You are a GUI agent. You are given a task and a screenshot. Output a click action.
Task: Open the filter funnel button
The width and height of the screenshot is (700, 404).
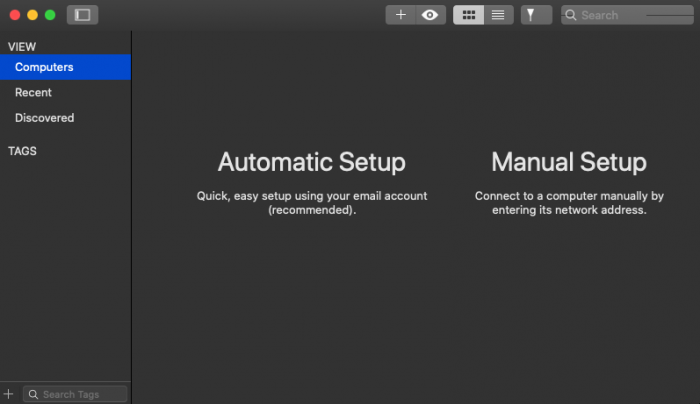tap(536, 15)
